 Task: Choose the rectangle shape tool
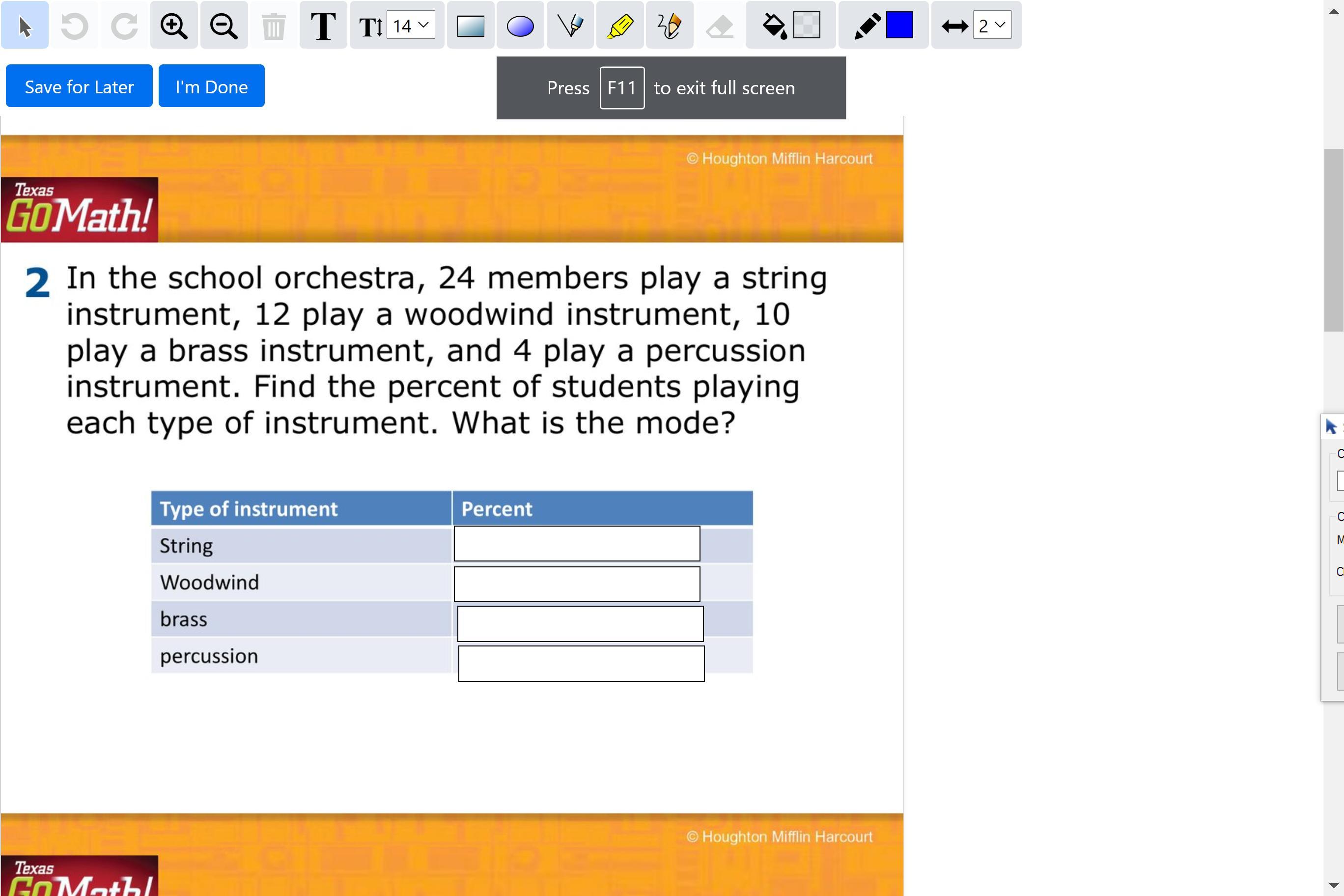[470, 26]
